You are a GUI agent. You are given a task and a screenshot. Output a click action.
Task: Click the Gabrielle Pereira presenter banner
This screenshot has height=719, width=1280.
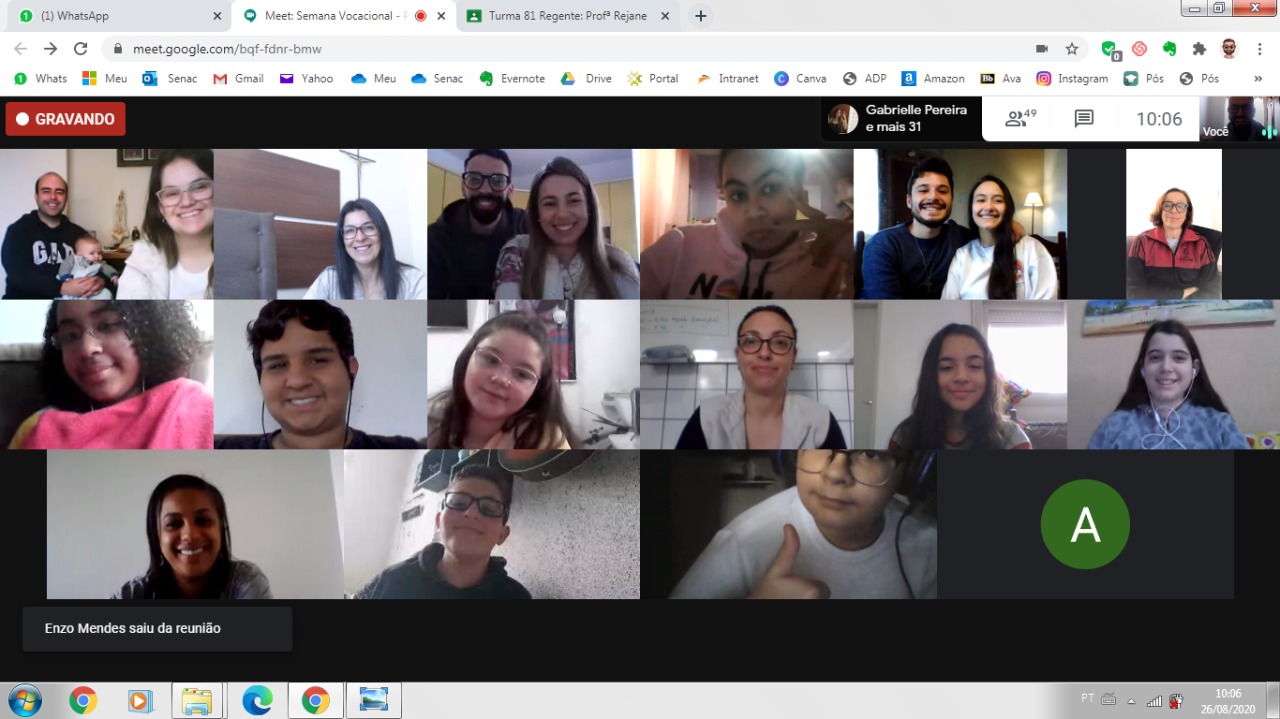pyautogui.click(x=900, y=119)
